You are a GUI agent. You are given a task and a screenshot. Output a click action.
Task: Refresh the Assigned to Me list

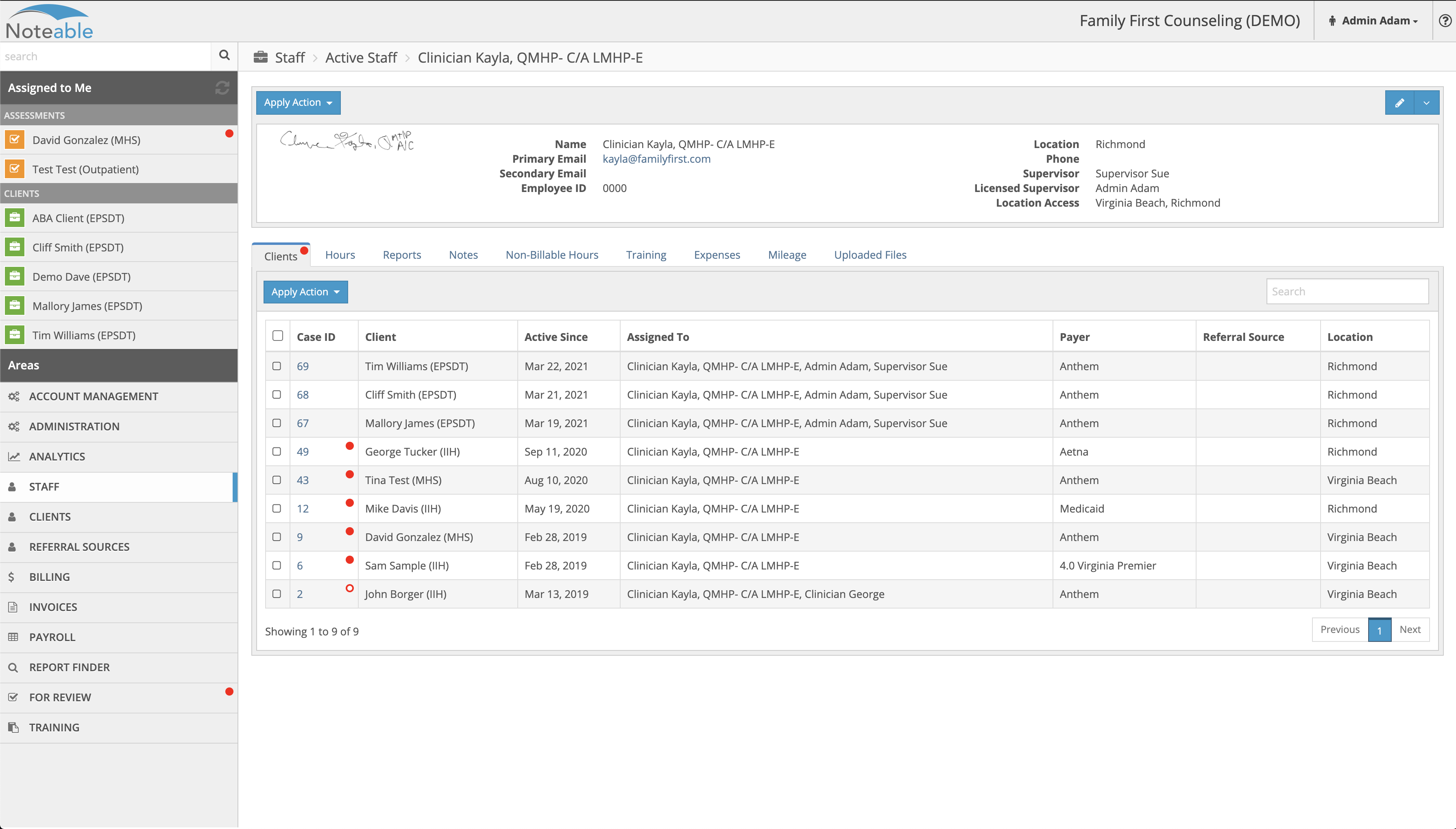(x=222, y=88)
